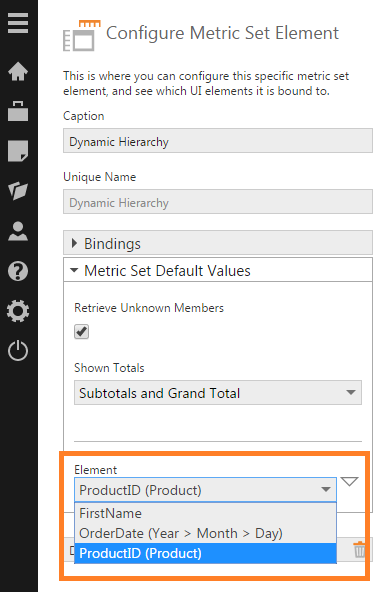Open the Shown Totals dropdown
This screenshot has width=373, height=592.
[x=218, y=393]
